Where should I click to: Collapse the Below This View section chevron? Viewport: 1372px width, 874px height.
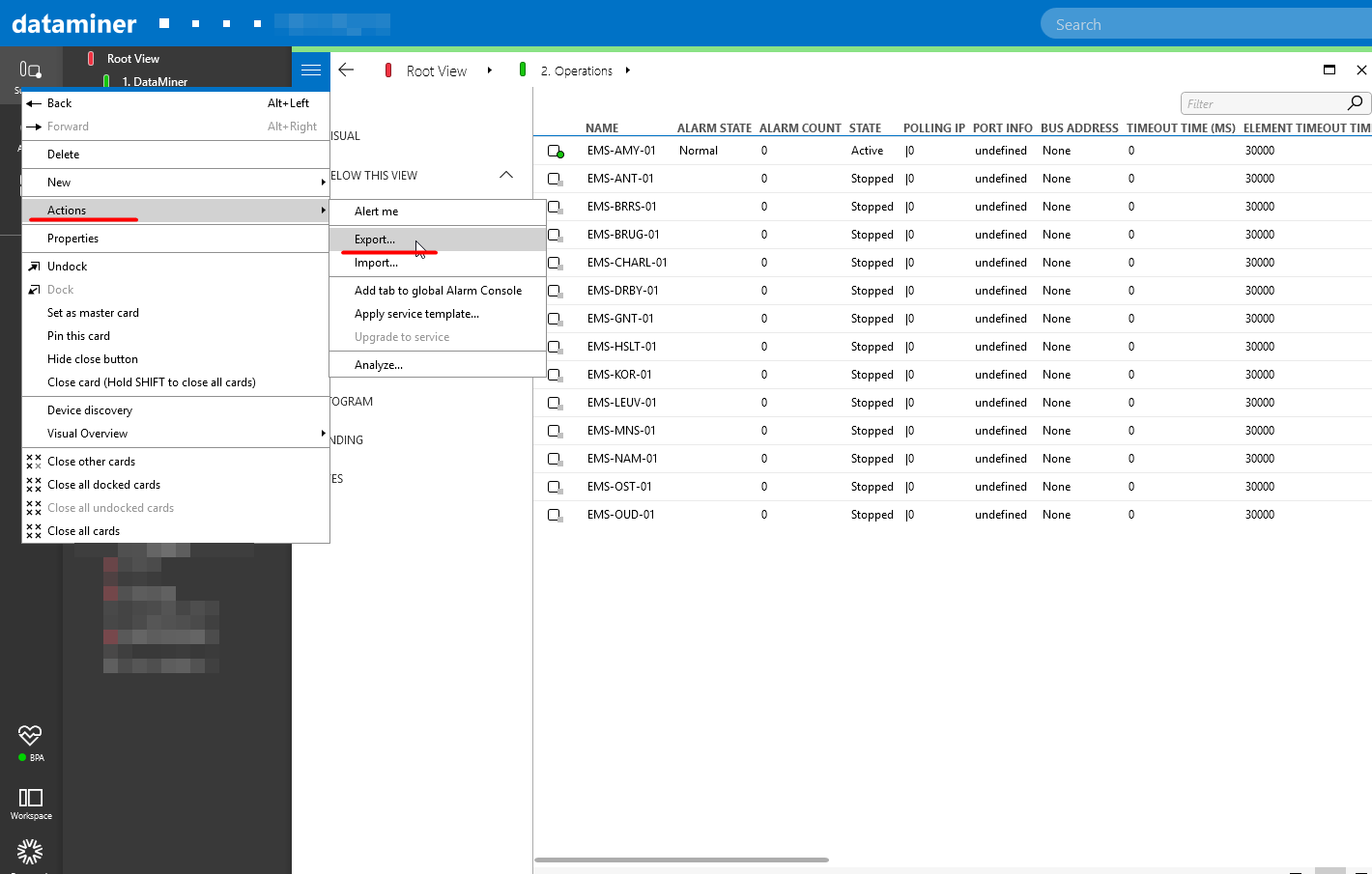point(505,175)
